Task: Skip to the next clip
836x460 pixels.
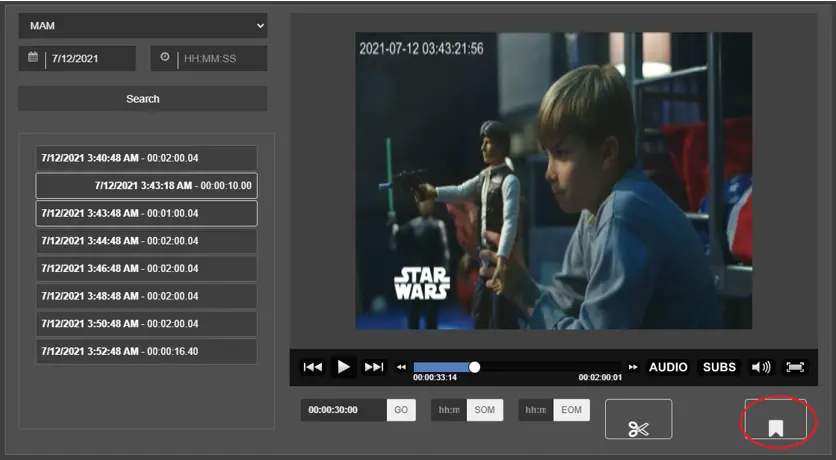Action: (x=374, y=367)
